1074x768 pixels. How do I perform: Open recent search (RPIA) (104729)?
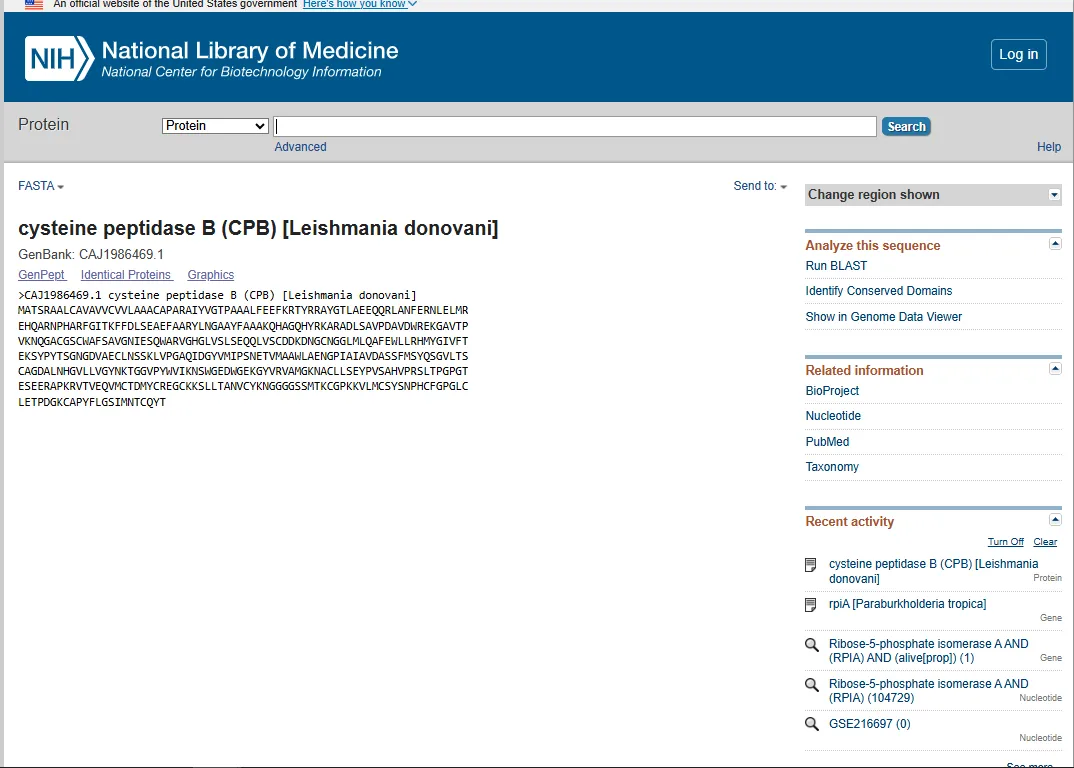pos(929,691)
